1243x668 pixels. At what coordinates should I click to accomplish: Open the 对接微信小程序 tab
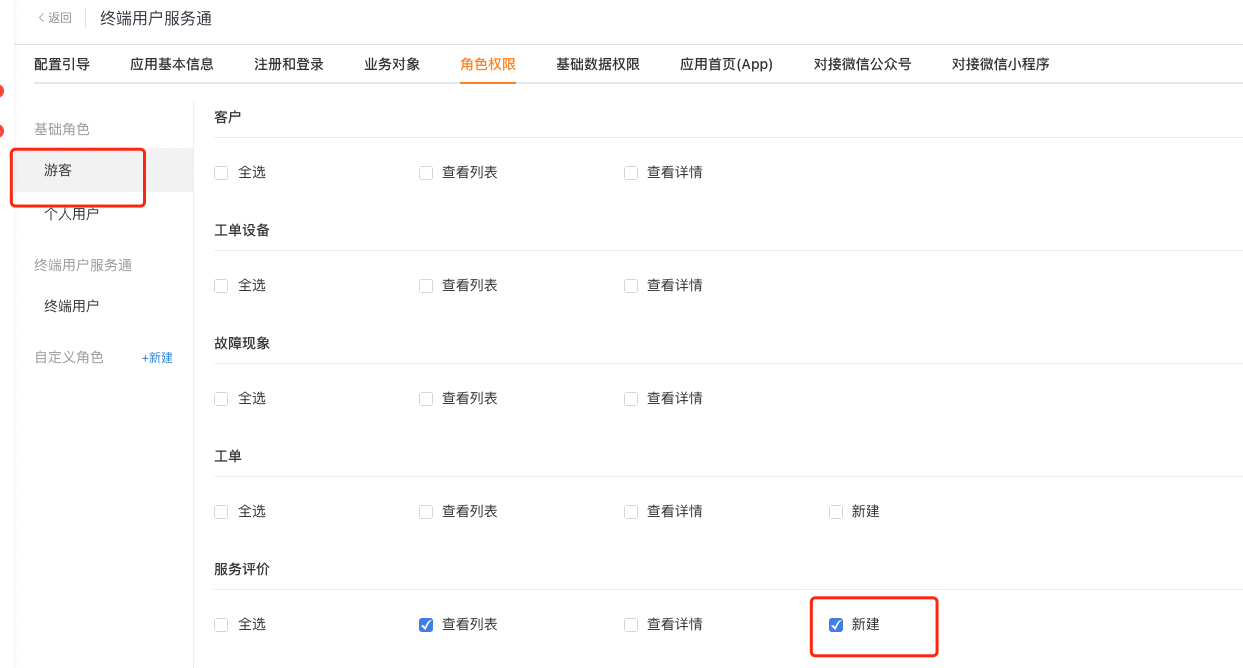(x=1001, y=64)
